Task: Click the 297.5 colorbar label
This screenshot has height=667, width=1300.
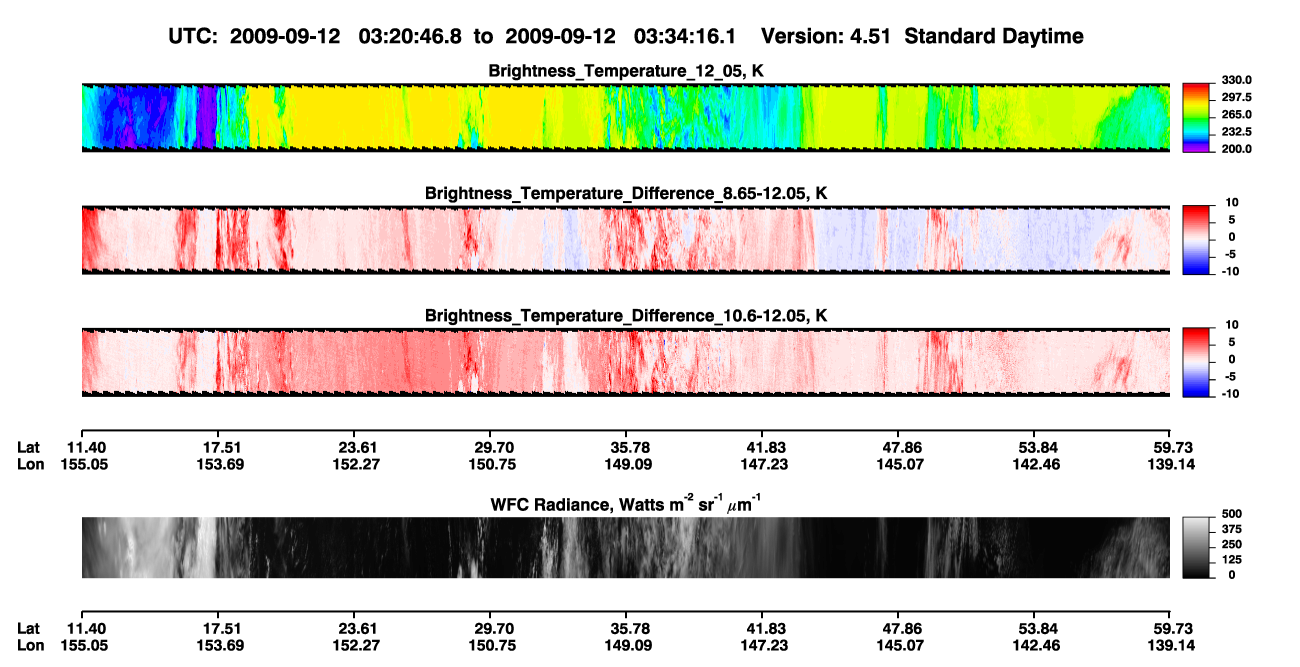Action: (1236, 97)
